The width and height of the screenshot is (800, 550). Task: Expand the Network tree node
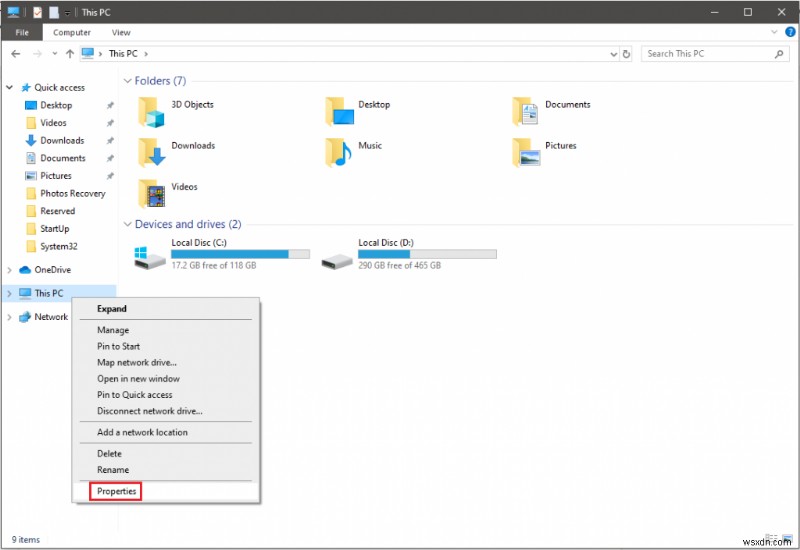[x=9, y=317]
